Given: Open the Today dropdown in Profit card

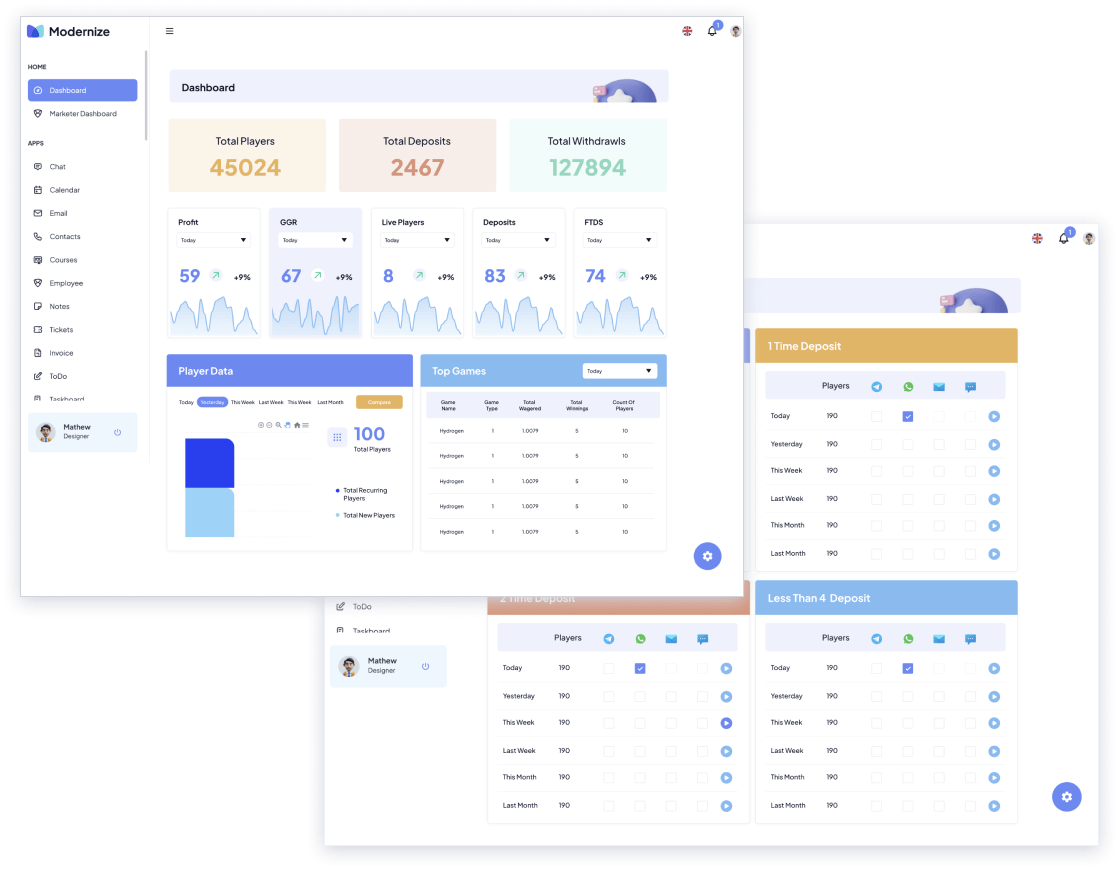Looking at the screenshot, I should (x=214, y=240).
